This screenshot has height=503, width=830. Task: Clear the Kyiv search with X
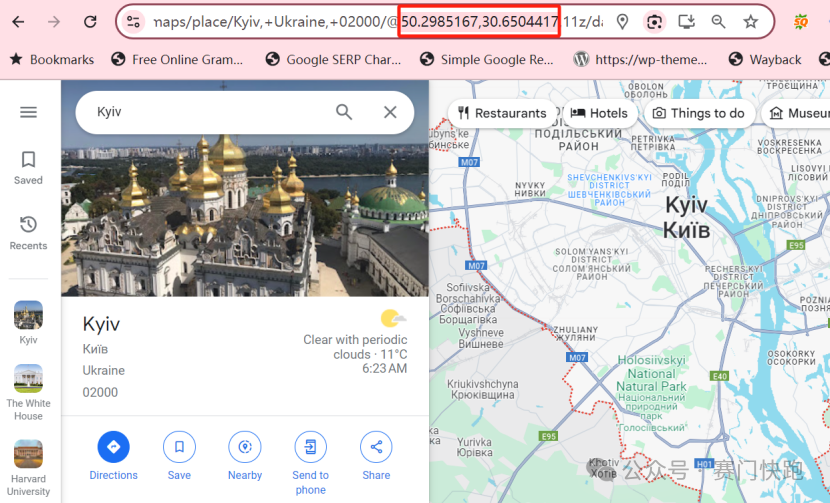390,112
